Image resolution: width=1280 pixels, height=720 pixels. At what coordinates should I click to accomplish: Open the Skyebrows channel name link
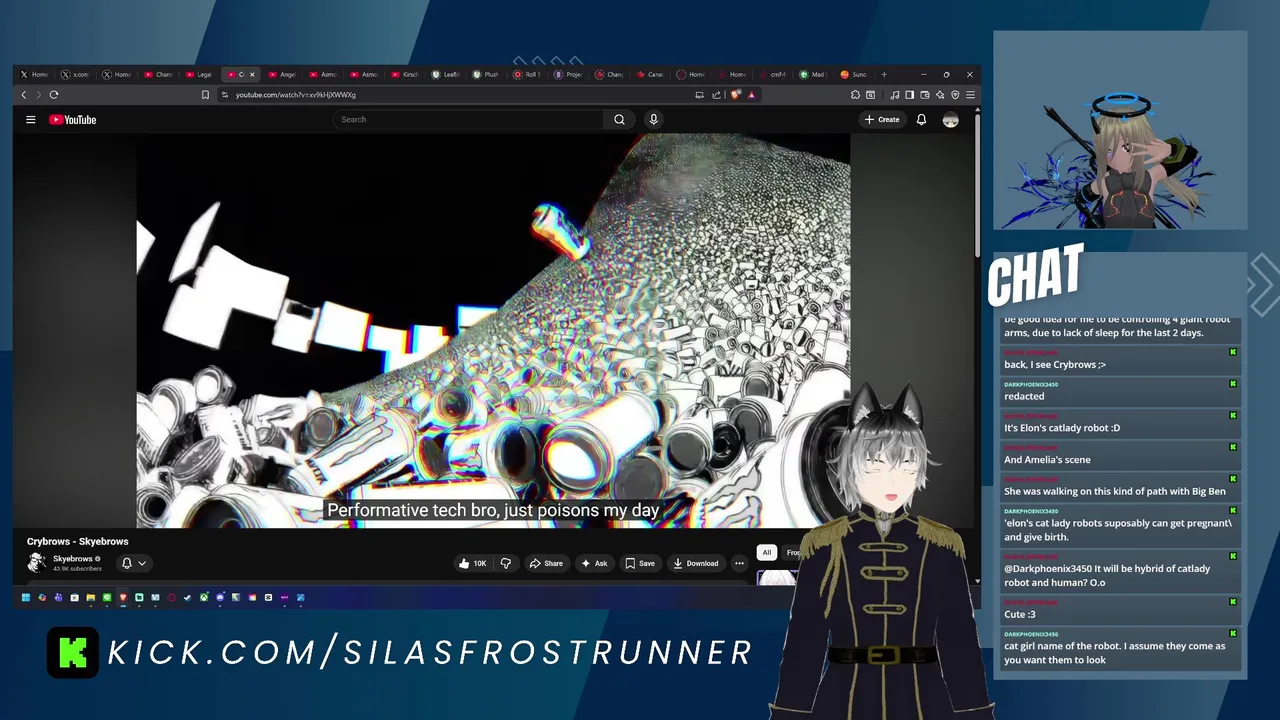coord(73,559)
